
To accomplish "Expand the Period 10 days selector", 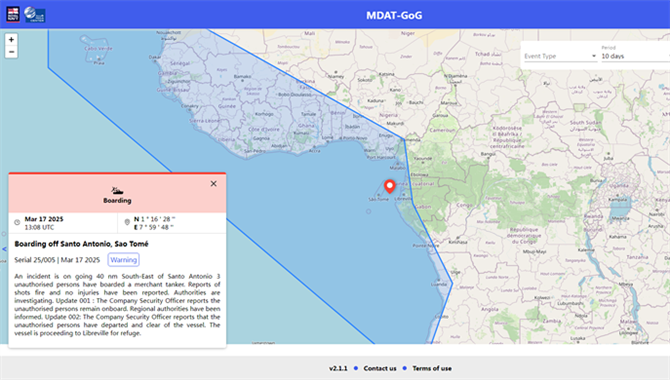I will 635,56.
